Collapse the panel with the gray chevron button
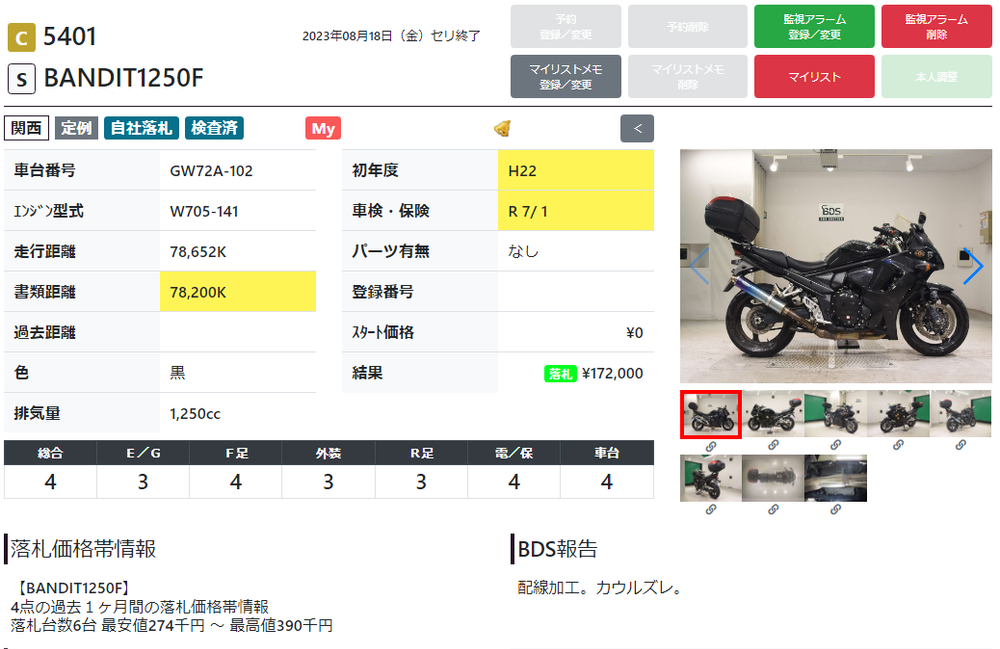1000x649 pixels. pos(637,128)
